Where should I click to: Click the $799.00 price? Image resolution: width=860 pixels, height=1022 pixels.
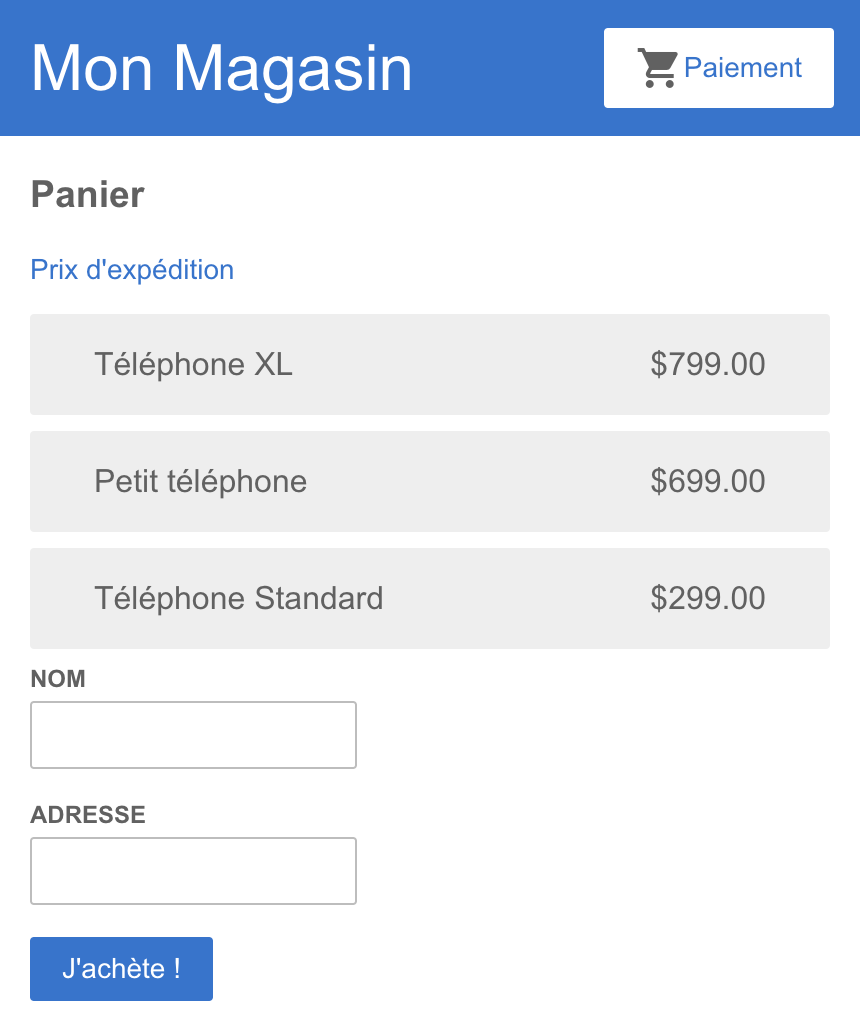(x=707, y=364)
